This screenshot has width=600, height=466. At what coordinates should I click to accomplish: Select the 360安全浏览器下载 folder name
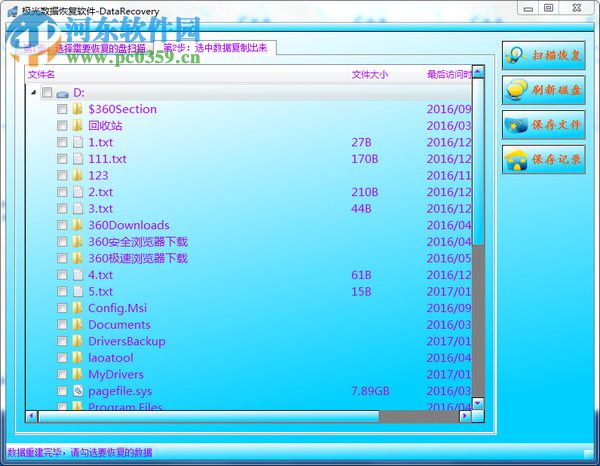138,242
